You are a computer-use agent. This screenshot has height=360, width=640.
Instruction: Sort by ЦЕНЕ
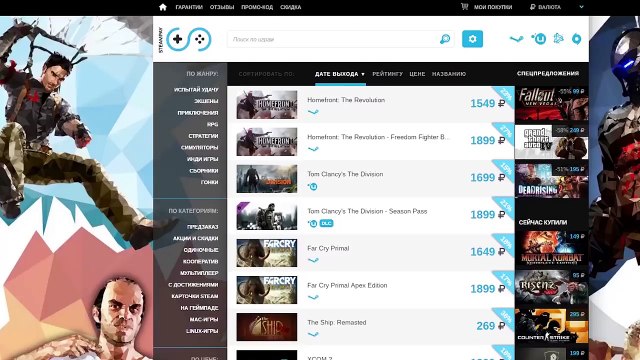417,74
